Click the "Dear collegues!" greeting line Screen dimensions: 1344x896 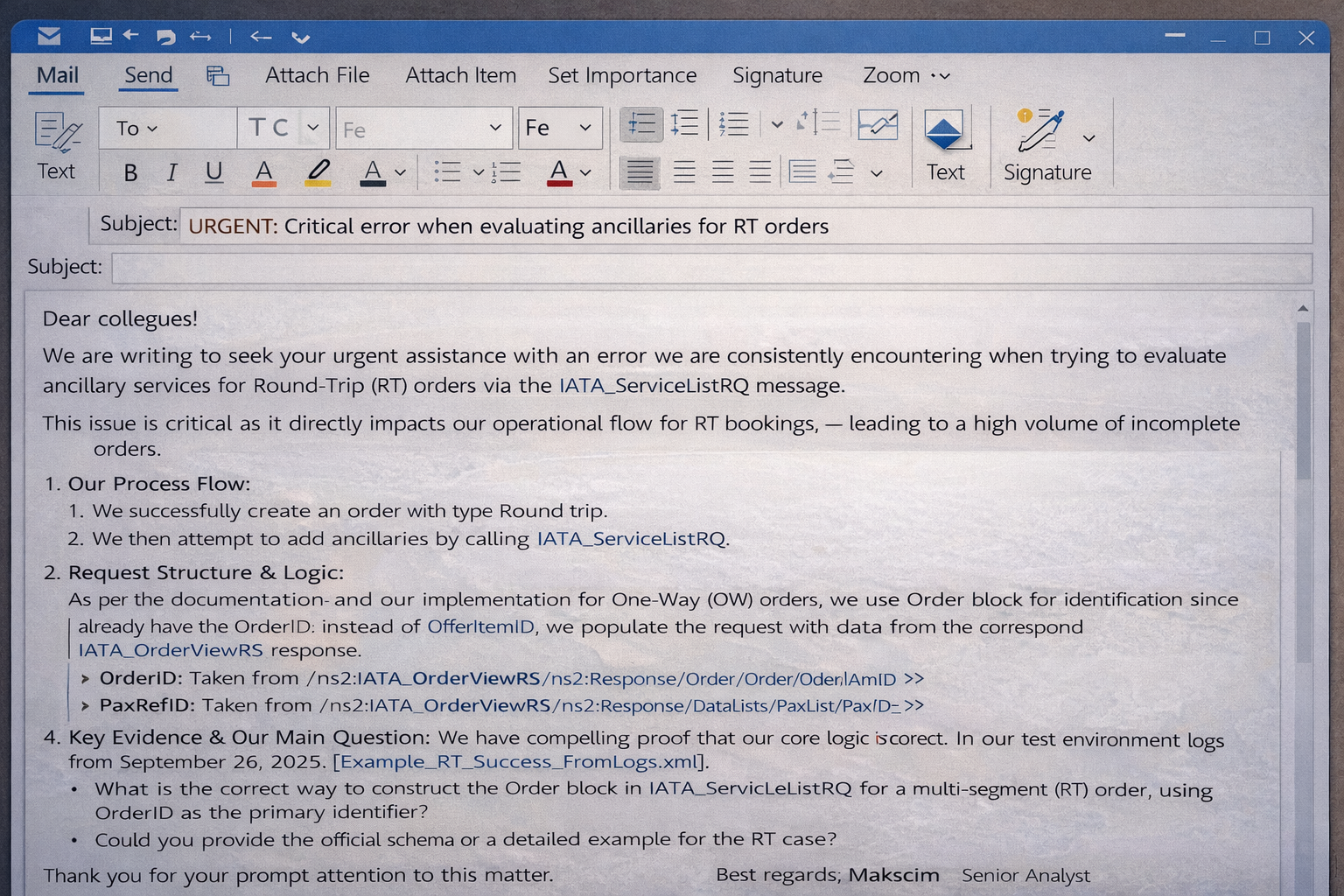(x=121, y=318)
